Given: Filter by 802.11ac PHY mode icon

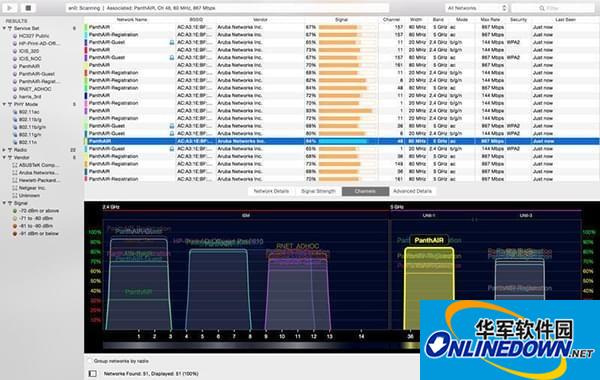Looking at the screenshot, I should [15, 112].
